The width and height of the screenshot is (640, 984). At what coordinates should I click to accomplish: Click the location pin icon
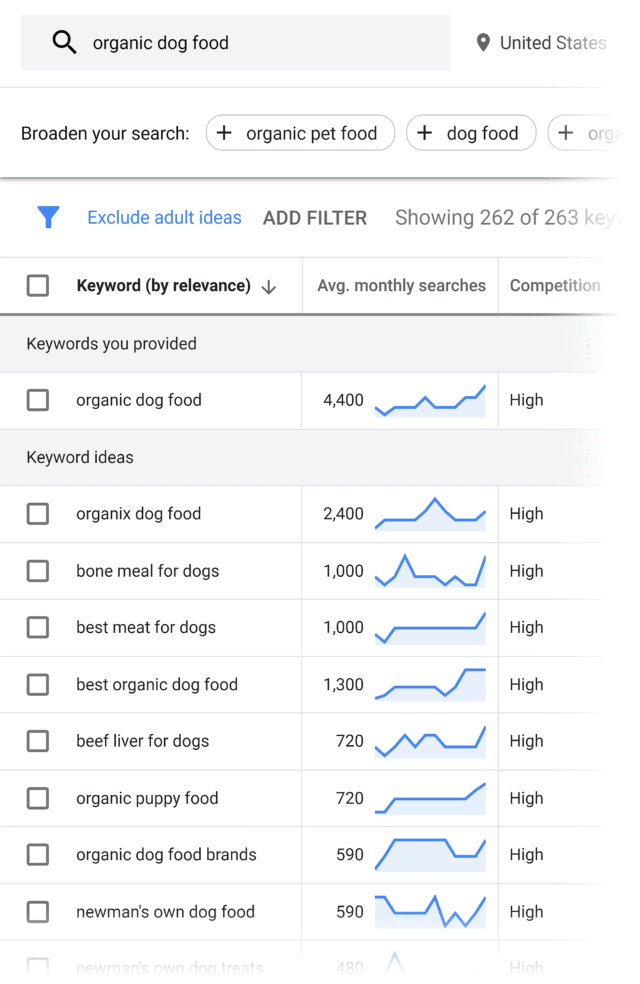click(484, 42)
